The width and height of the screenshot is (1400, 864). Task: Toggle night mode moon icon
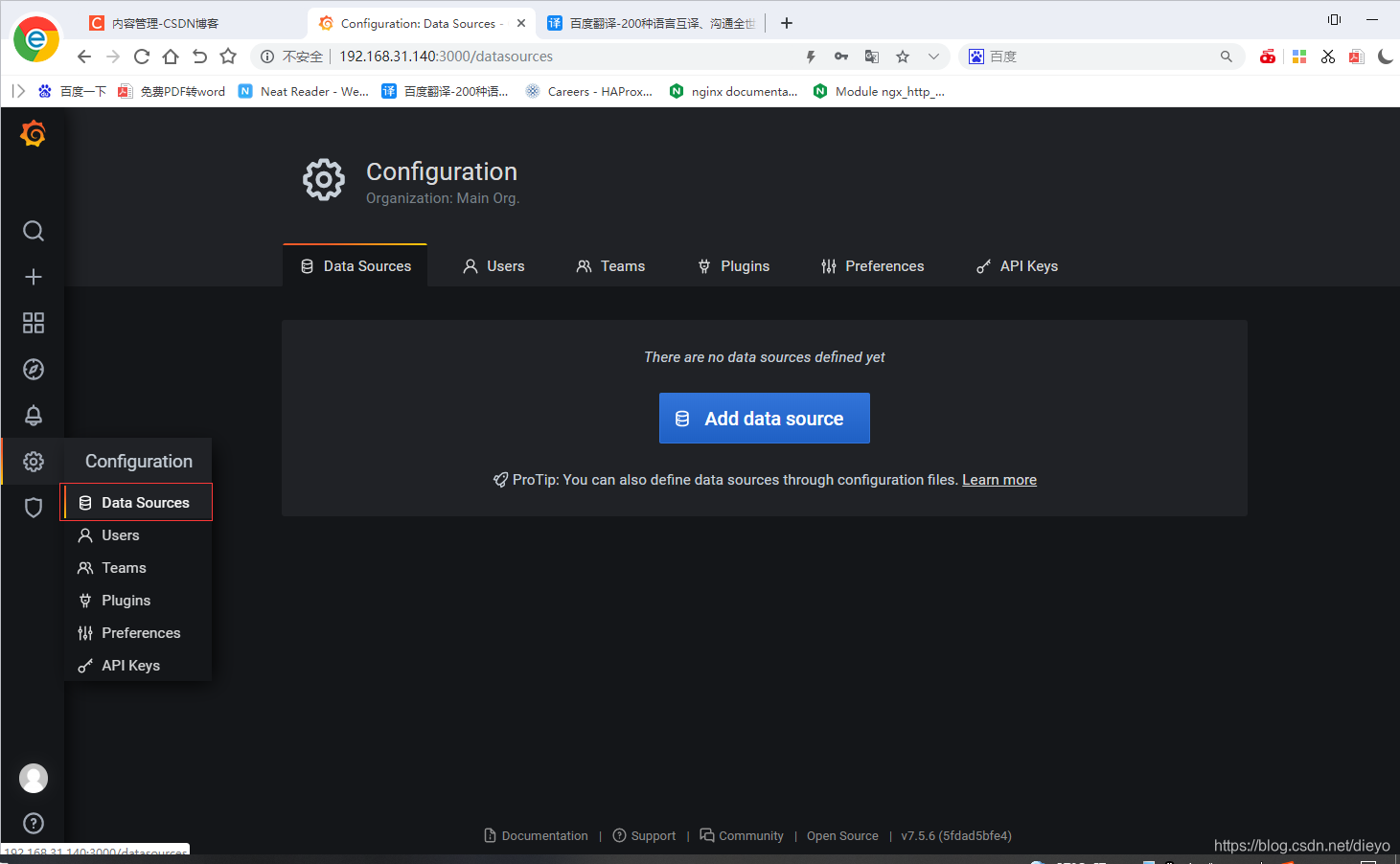click(1385, 57)
